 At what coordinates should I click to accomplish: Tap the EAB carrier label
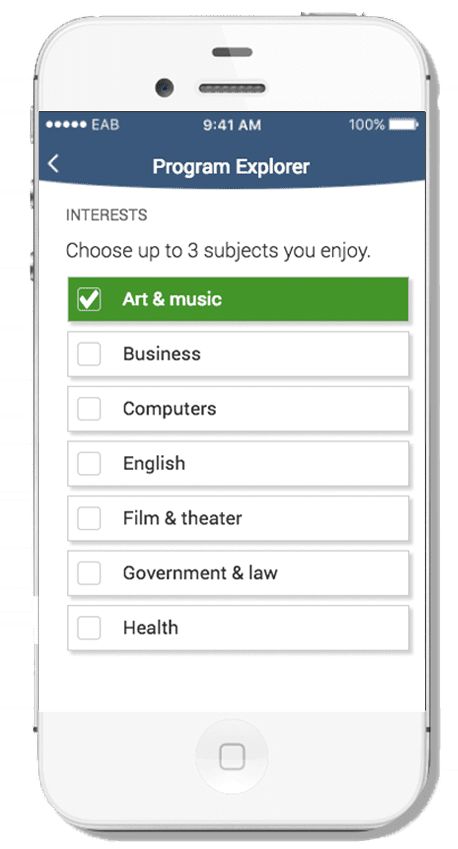[105, 125]
